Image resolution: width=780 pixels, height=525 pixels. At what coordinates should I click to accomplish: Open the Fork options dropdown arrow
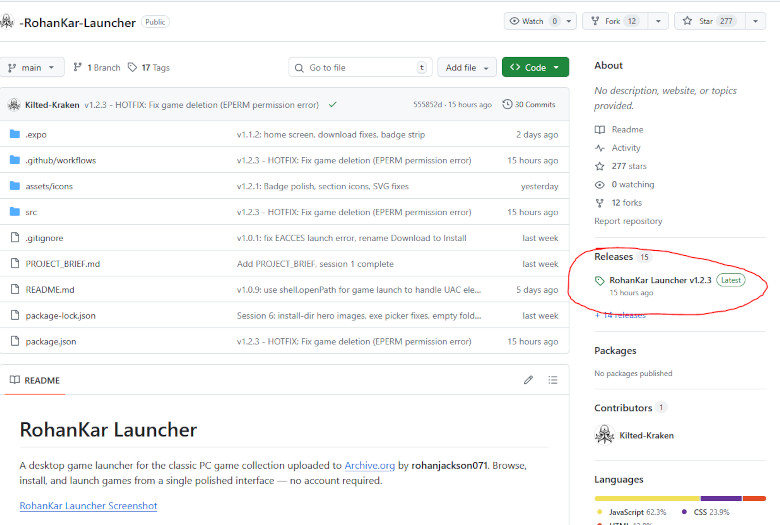tap(658, 21)
